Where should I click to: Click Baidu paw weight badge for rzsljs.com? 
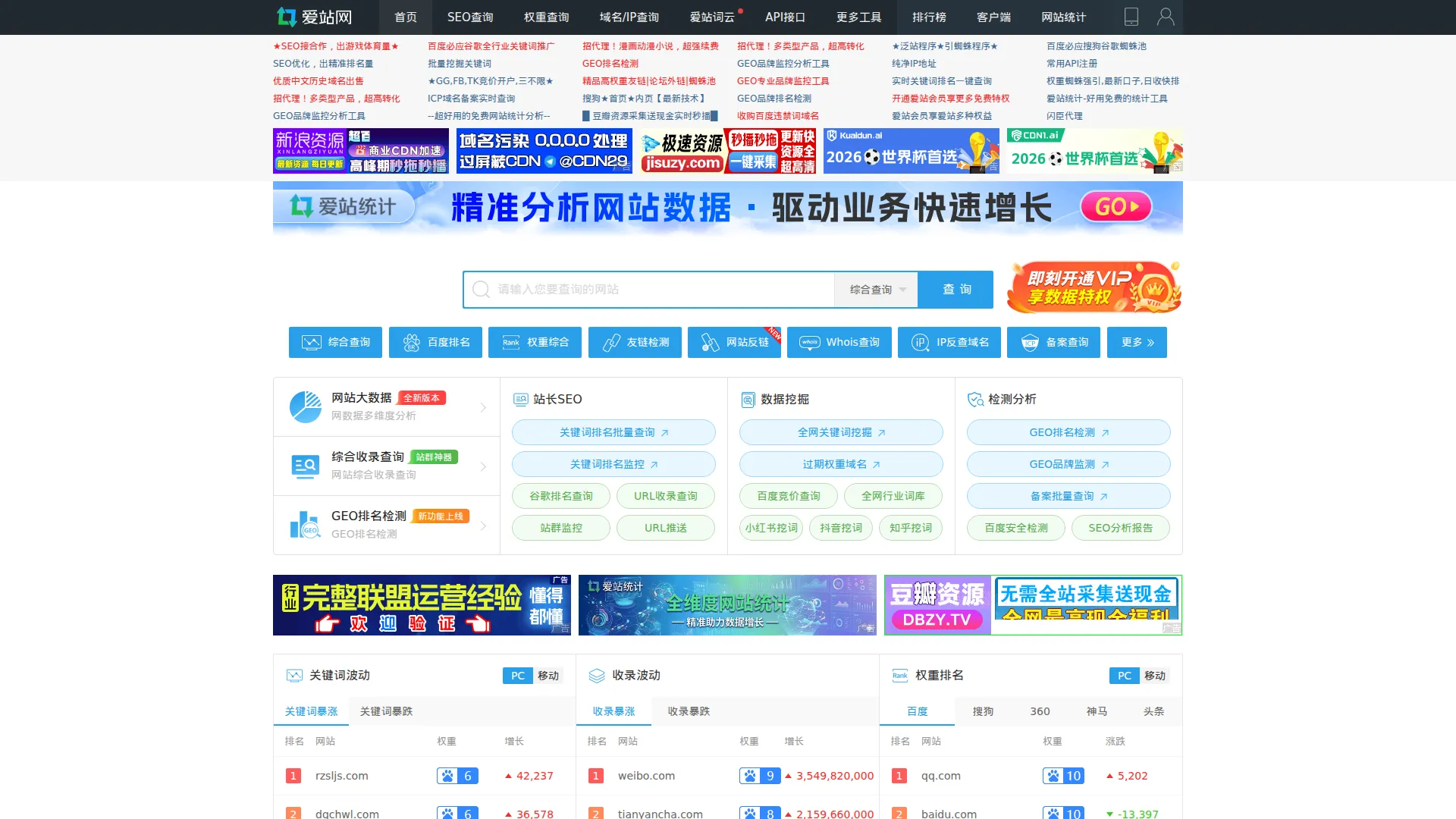(457, 776)
